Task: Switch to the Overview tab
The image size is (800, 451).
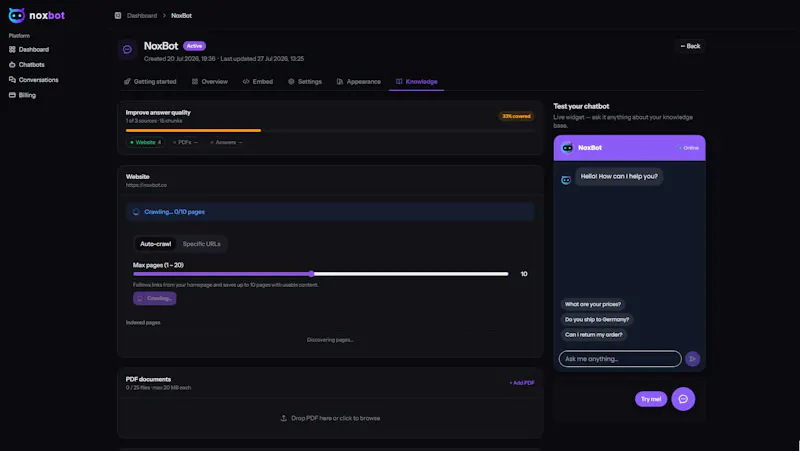Action: click(x=210, y=82)
